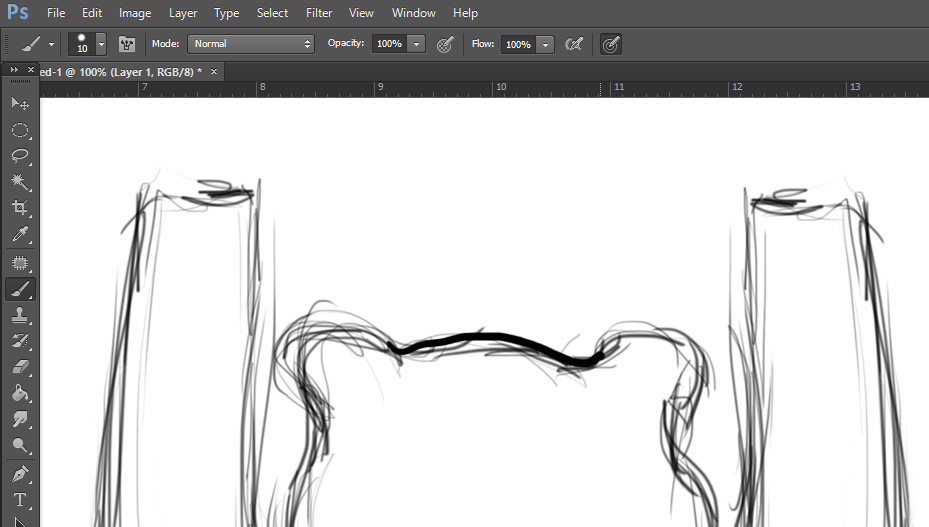Open the Layer menu
929x527 pixels.
(182, 13)
